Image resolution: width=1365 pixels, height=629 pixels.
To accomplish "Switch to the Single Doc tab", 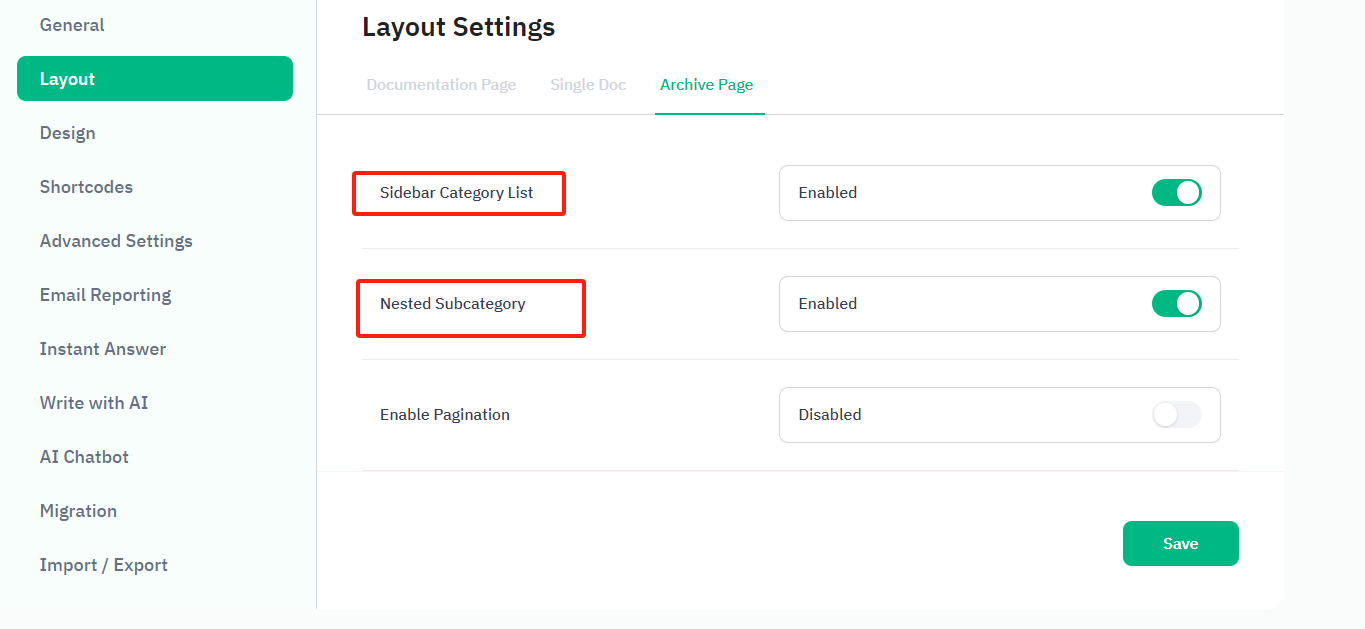I will (x=588, y=85).
